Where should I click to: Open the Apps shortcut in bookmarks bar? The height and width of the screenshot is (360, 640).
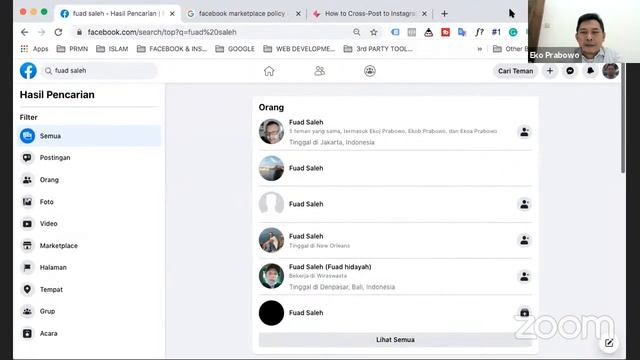tap(34, 49)
